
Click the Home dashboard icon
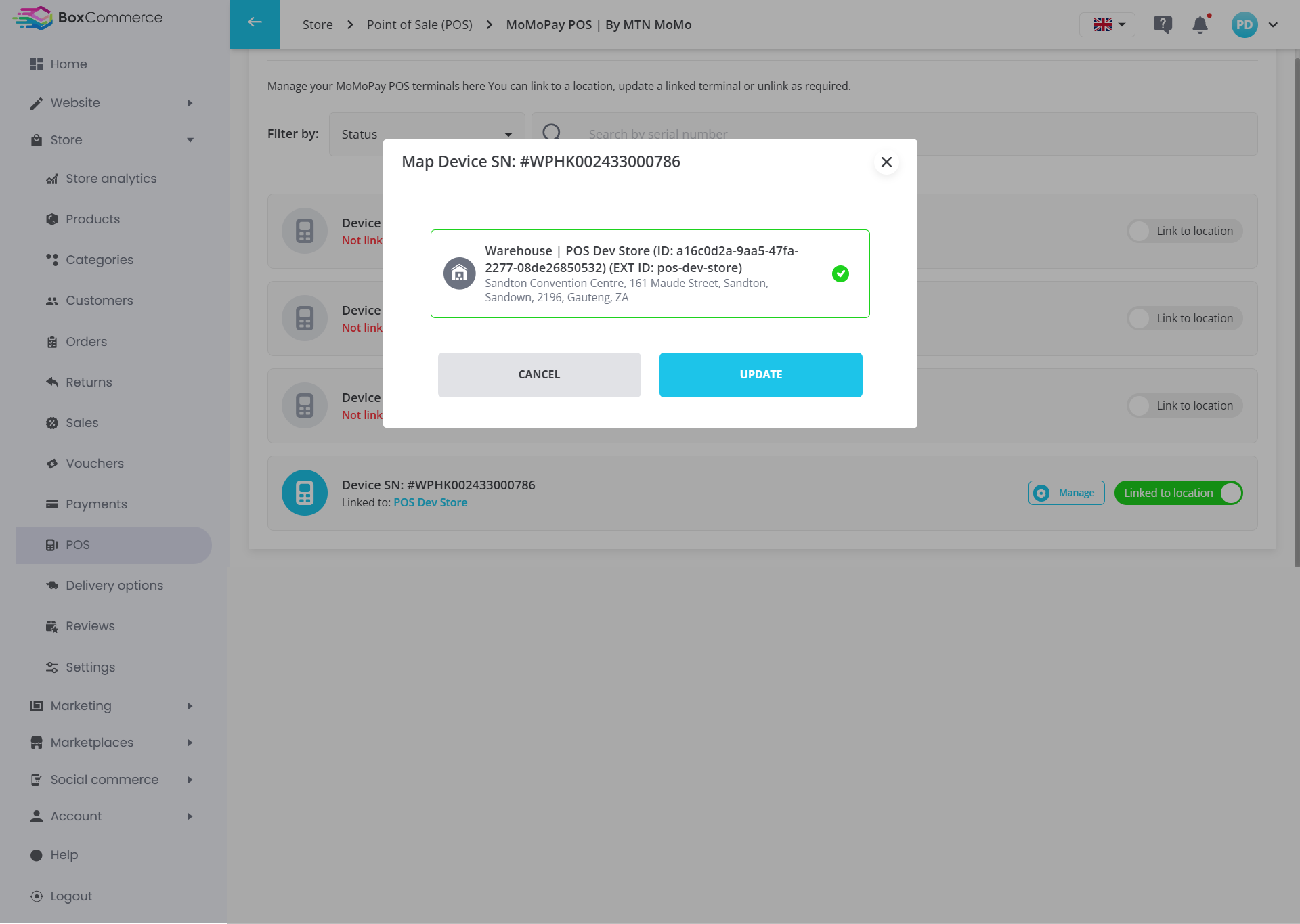[x=37, y=64]
